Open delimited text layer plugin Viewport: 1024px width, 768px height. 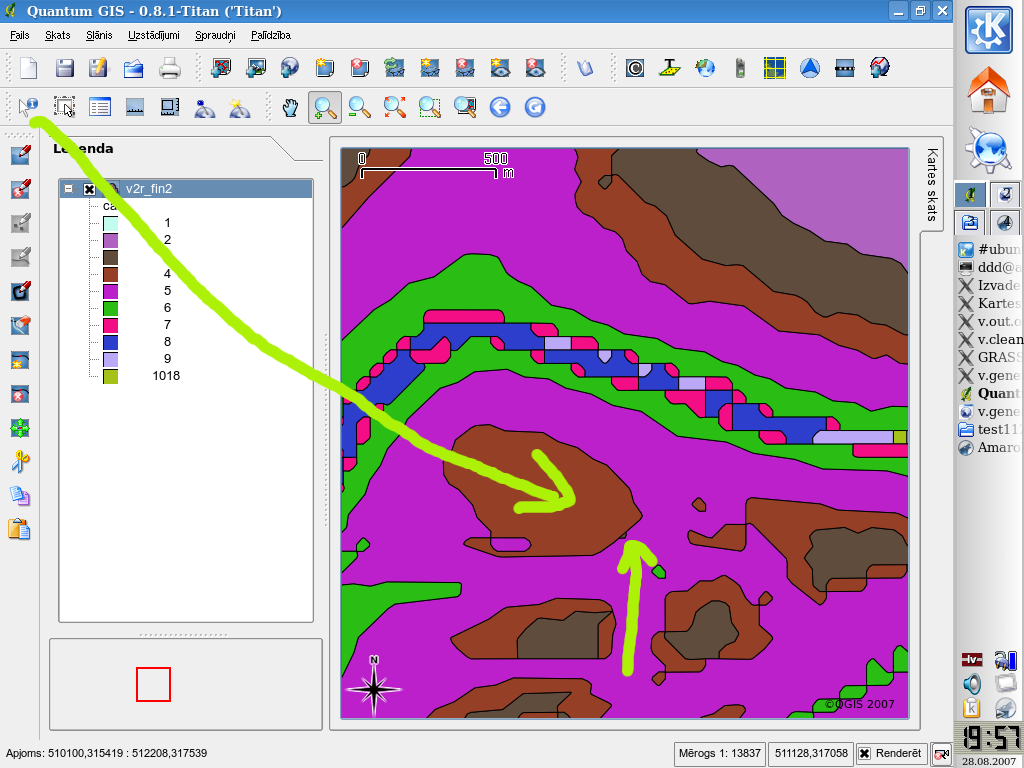(x=670, y=68)
